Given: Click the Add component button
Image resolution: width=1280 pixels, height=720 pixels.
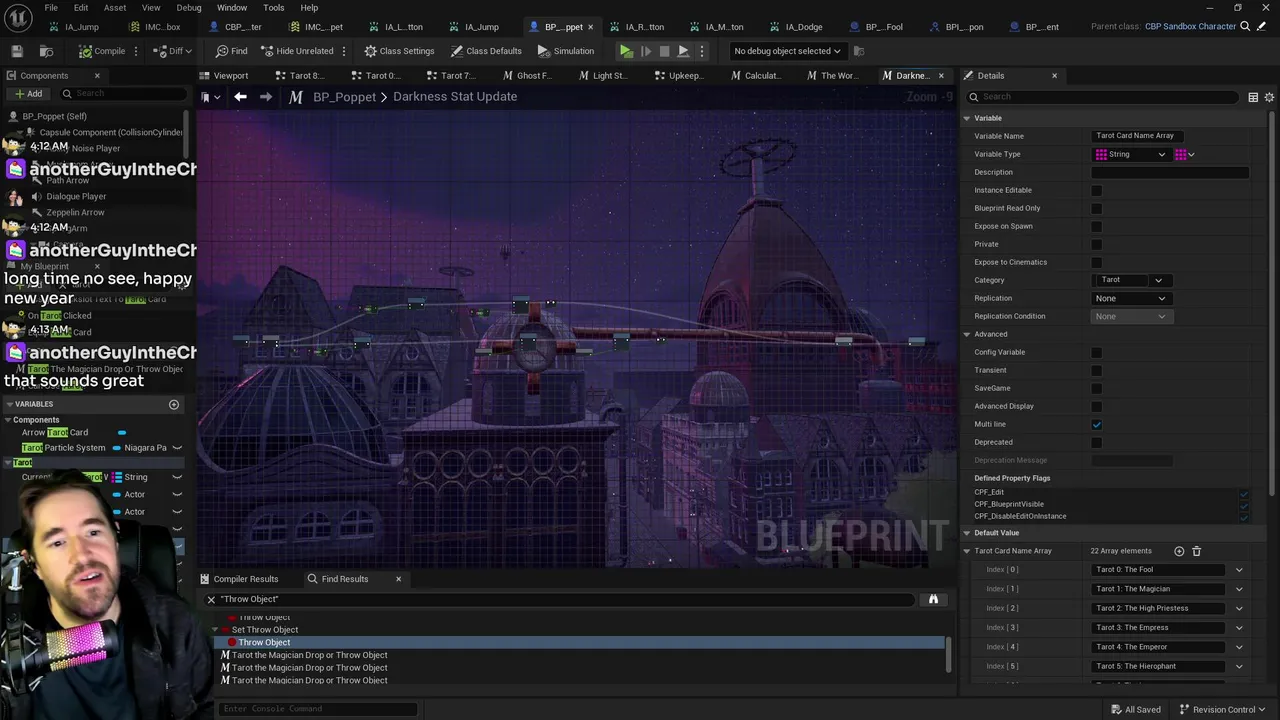Looking at the screenshot, I should [28, 94].
